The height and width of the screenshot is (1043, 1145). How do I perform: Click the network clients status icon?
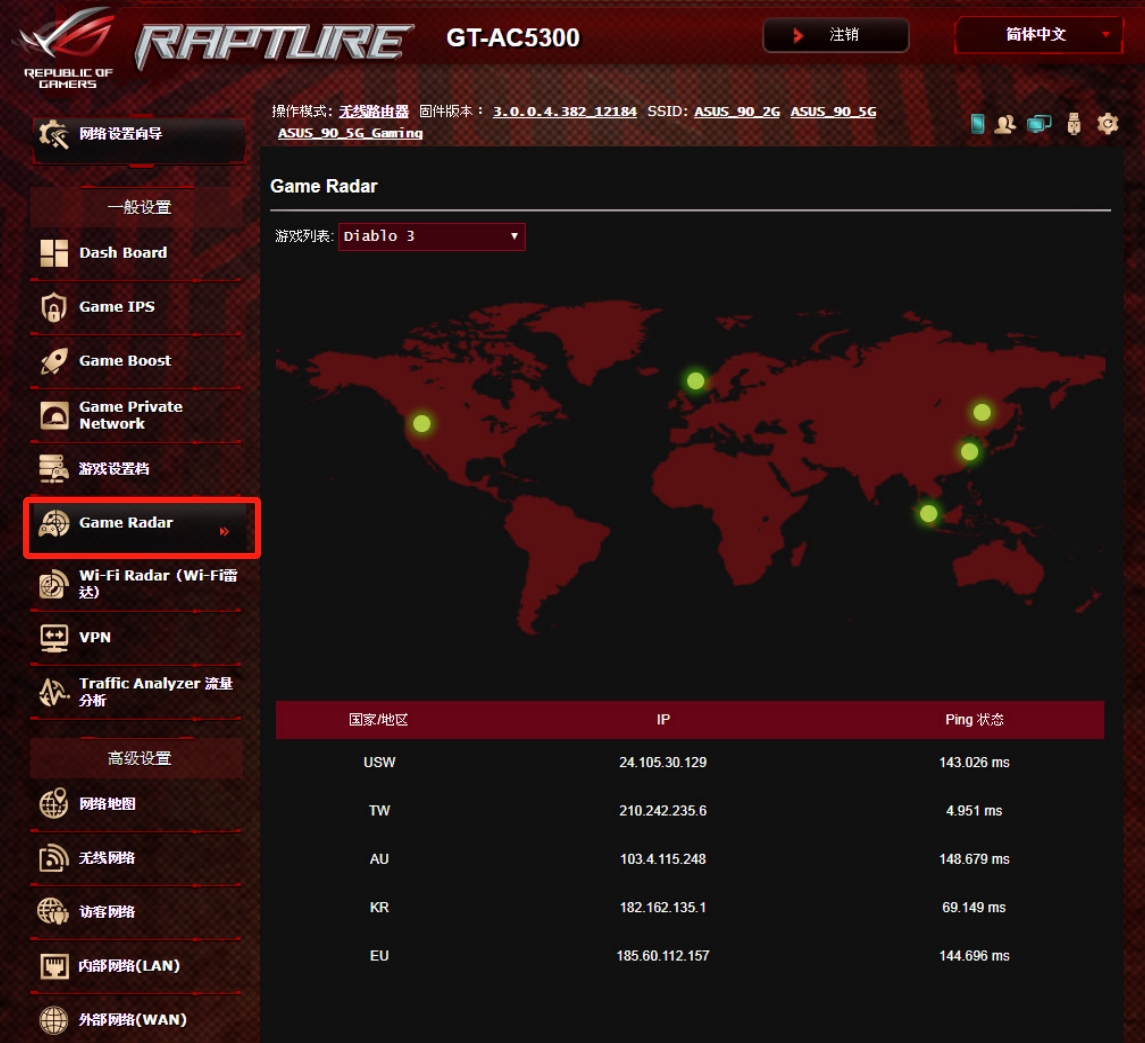click(x=1039, y=124)
